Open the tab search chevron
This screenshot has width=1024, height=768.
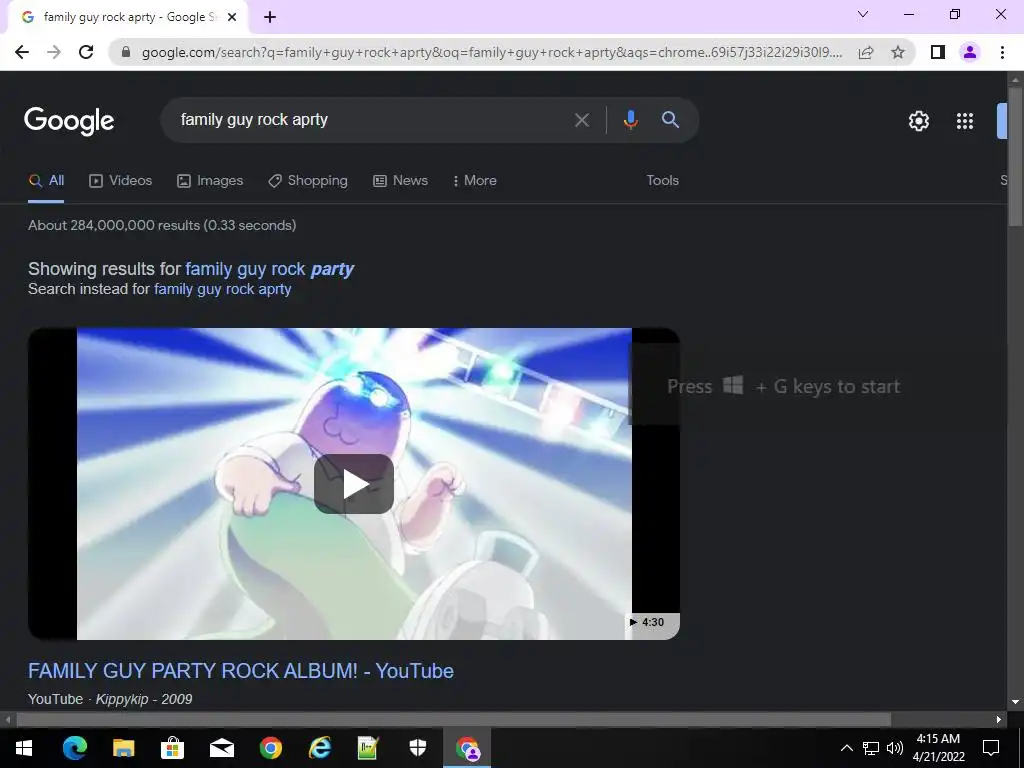[863, 14]
